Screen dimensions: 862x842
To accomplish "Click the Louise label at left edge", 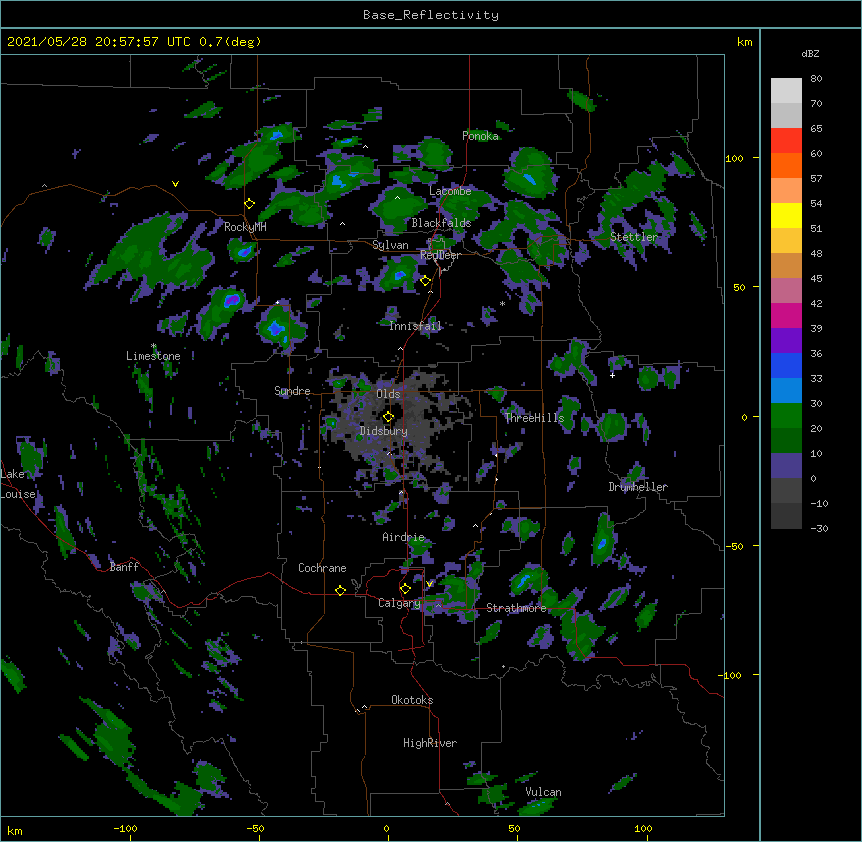I will coord(18,494).
